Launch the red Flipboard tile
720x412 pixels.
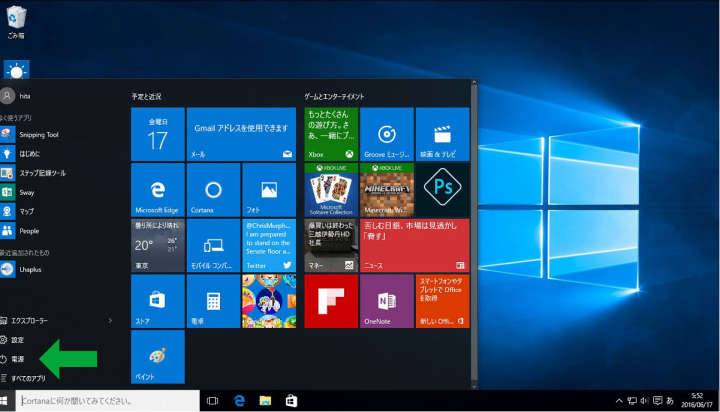click(x=331, y=301)
